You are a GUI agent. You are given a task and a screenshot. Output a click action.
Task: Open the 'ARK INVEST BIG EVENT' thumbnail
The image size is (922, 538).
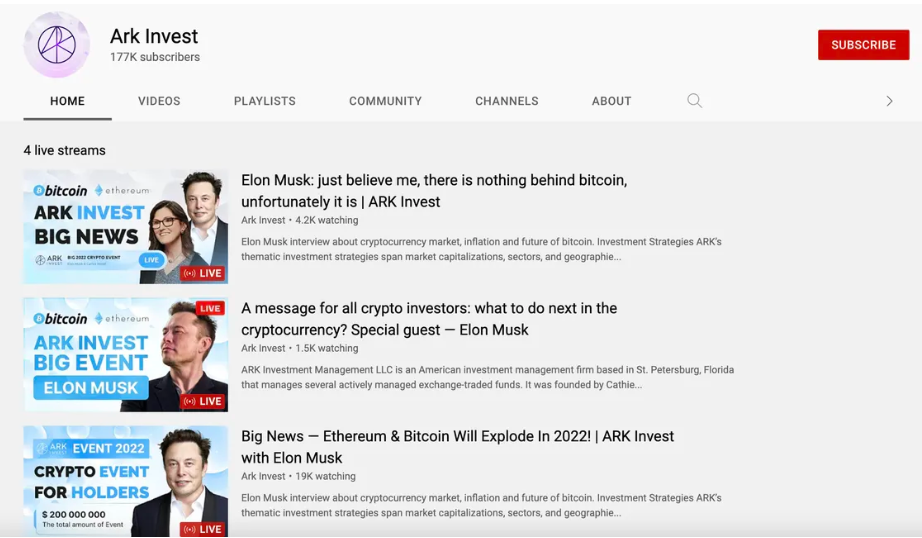[x=126, y=355]
